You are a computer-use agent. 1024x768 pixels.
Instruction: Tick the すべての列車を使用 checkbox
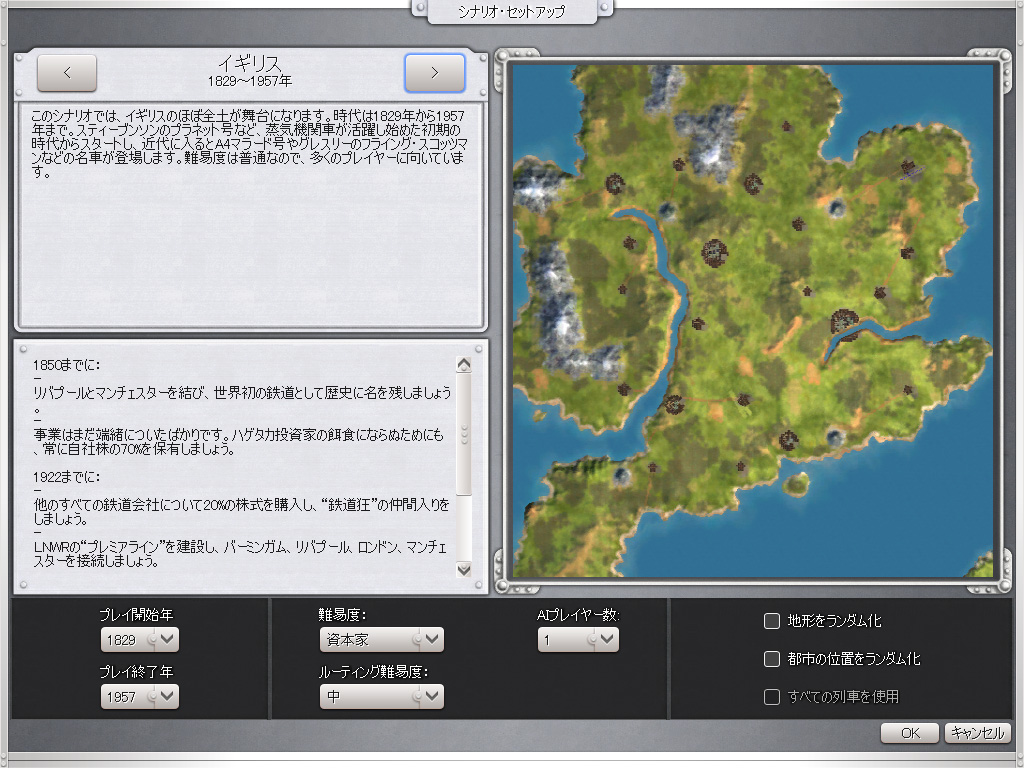(x=772, y=697)
